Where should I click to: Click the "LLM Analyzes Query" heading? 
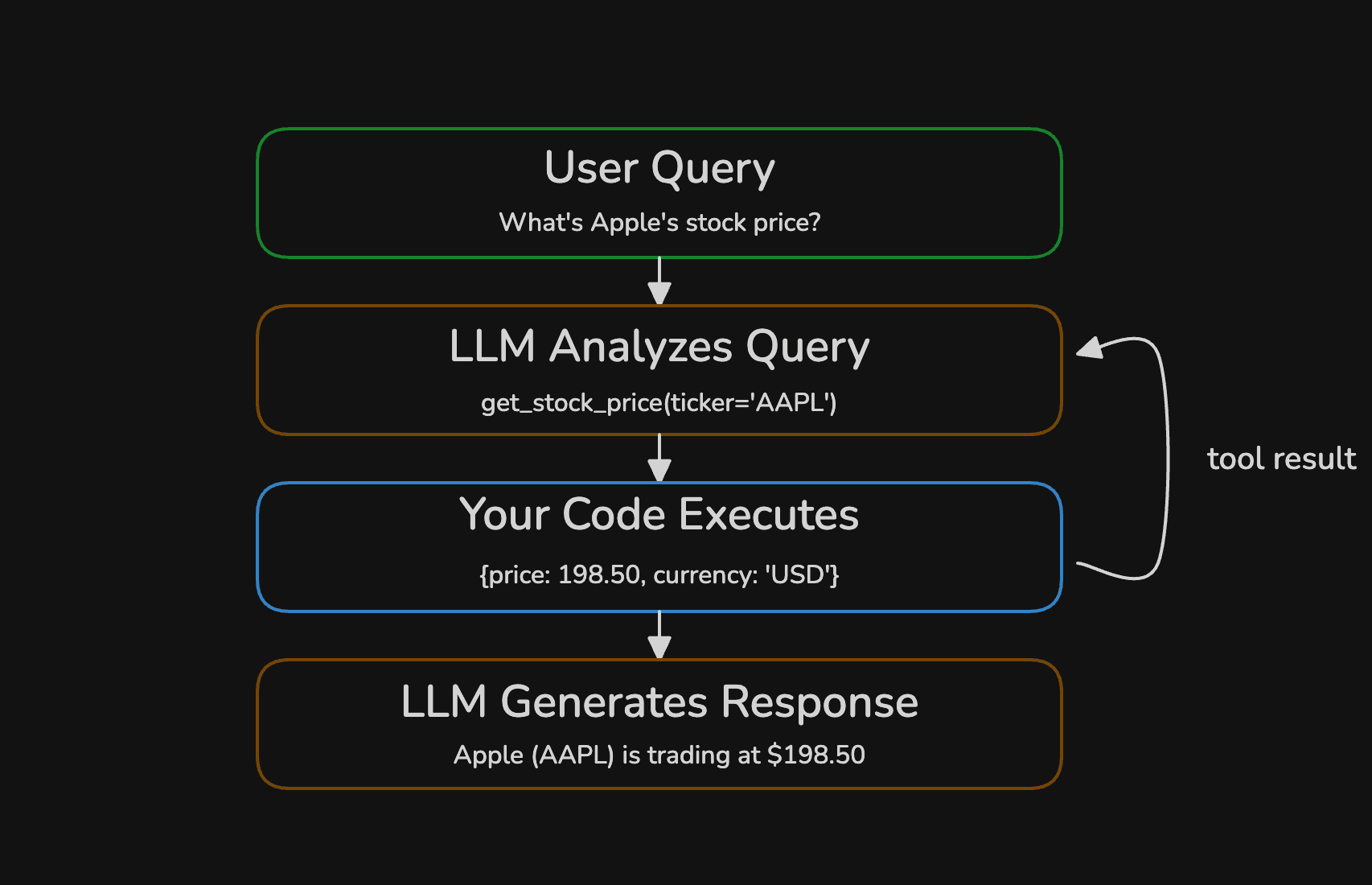(659, 347)
